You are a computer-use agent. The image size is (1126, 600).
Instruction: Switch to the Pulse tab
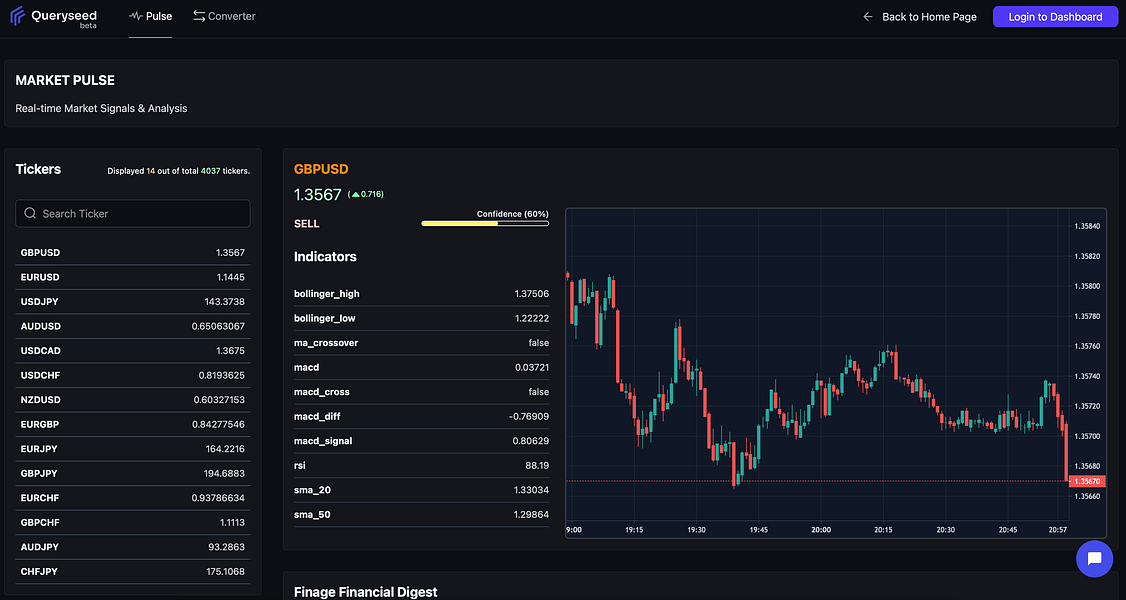click(x=150, y=17)
